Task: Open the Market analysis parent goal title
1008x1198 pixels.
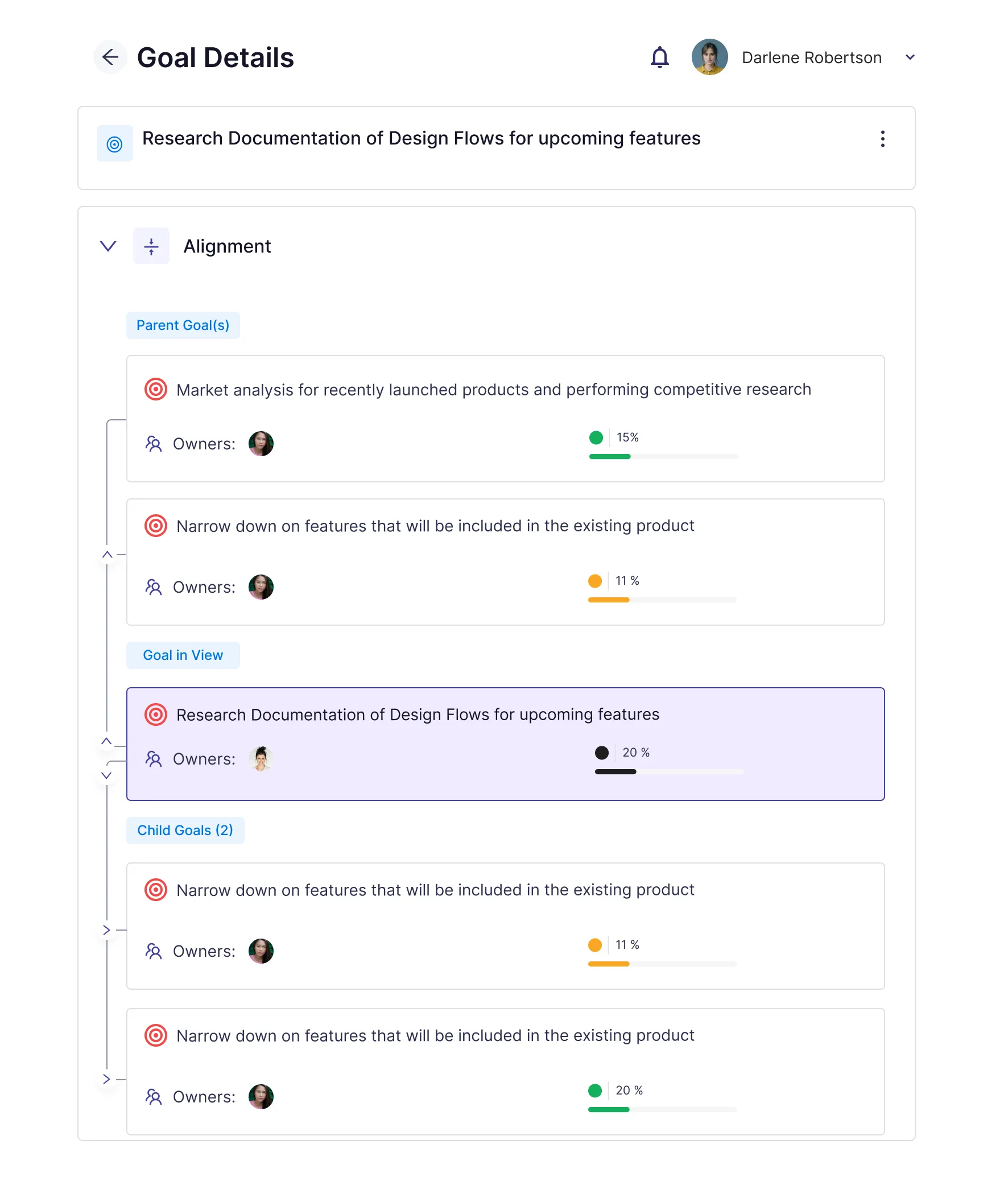Action: pos(494,390)
